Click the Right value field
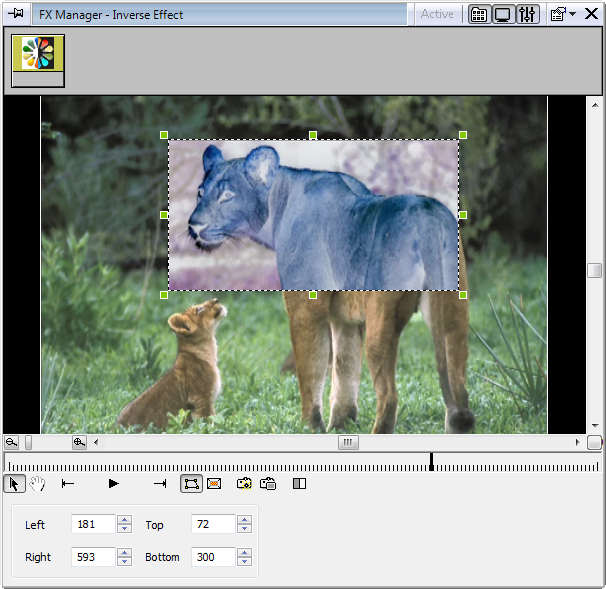 (93, 557)
